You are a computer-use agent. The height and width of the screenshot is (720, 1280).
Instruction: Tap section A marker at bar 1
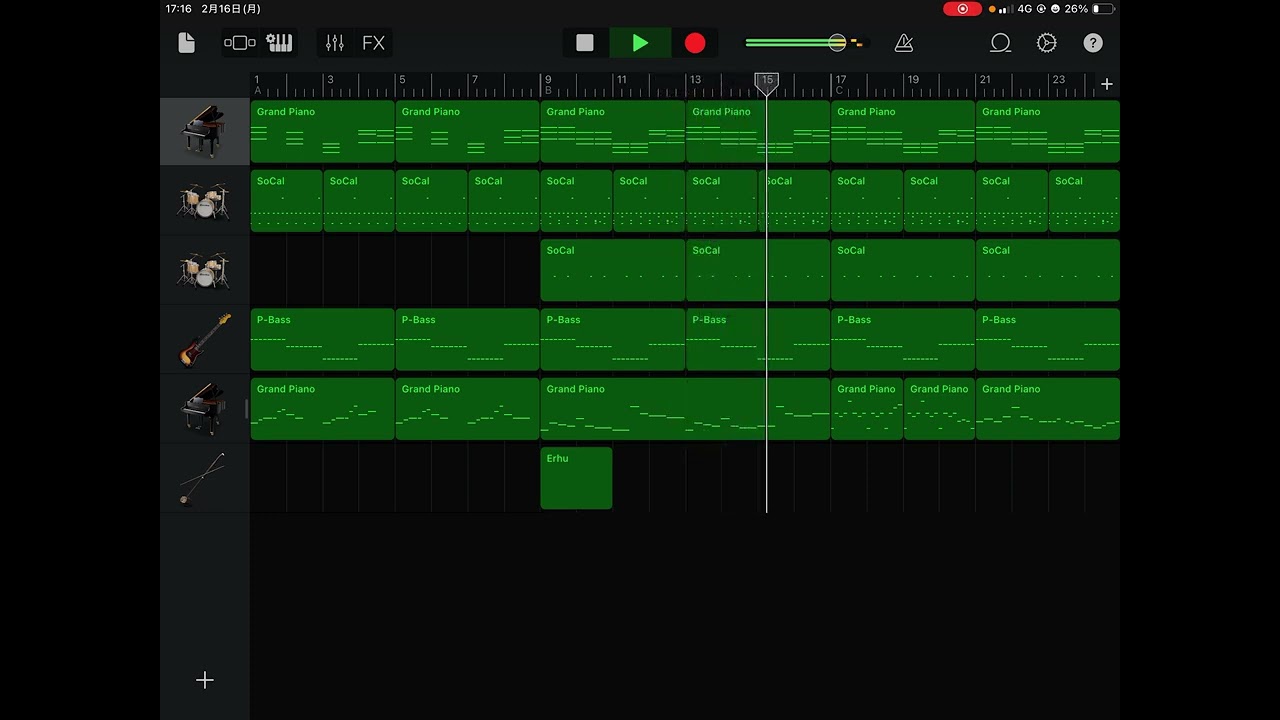(258, 91)
